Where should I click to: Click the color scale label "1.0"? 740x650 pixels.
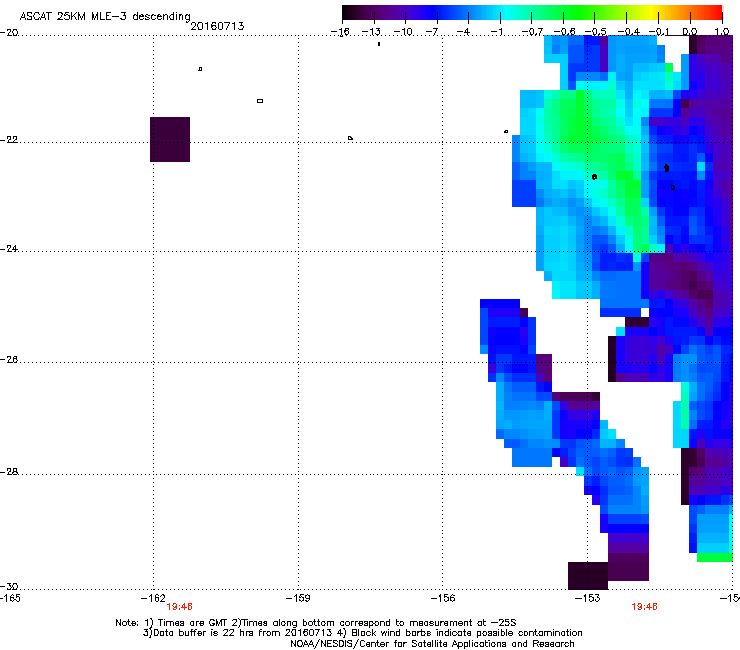(722, 32)
